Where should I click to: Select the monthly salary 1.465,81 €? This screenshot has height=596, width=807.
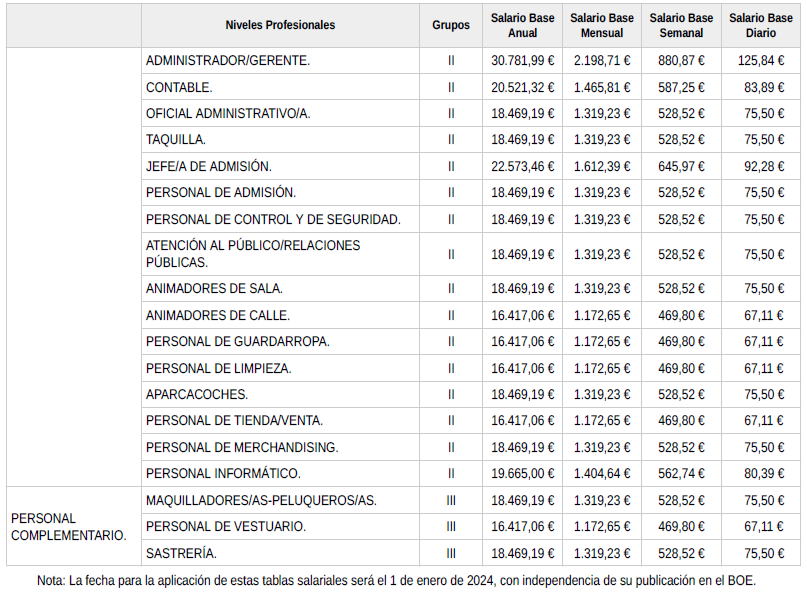pos(602,87)
